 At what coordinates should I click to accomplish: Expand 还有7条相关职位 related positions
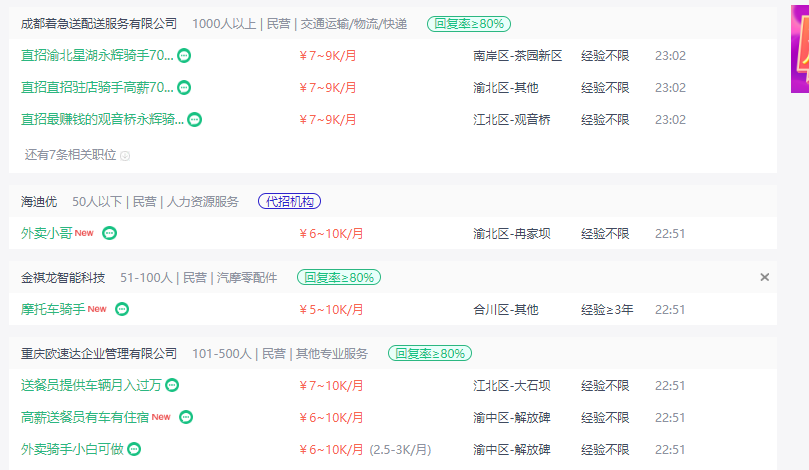tap(70, 155)
